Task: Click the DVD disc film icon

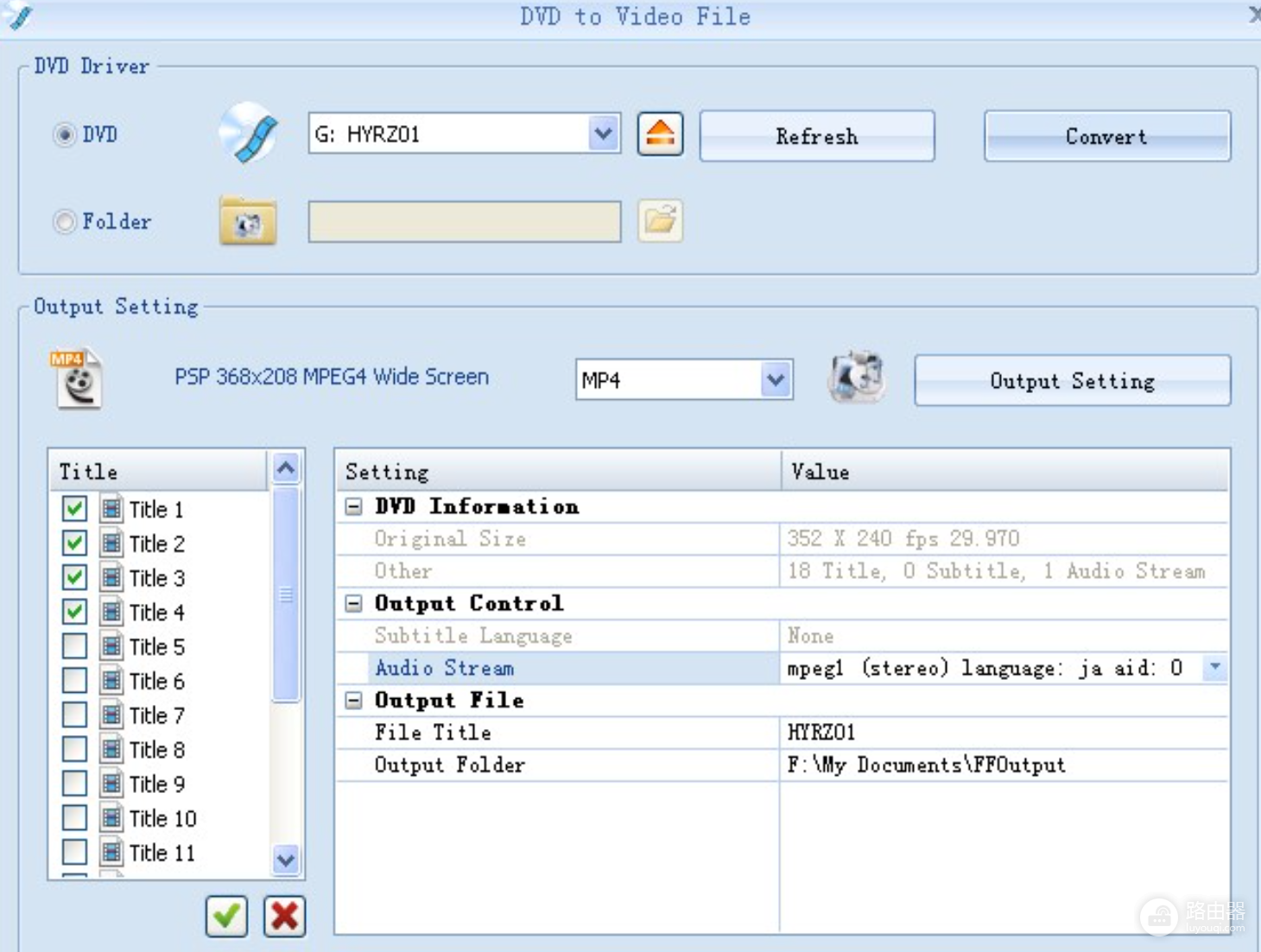Action: click(249, 133)
